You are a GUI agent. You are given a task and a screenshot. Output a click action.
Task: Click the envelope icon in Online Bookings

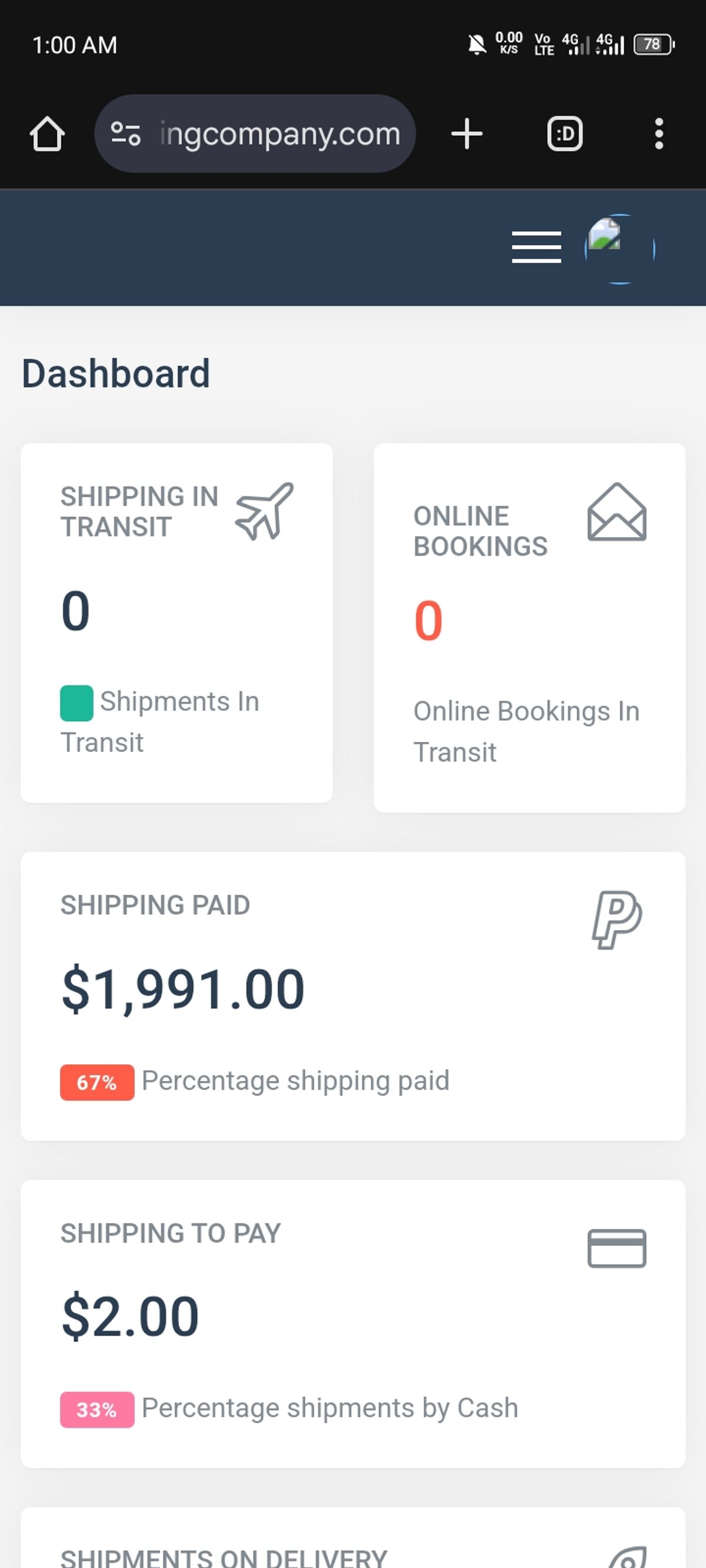617,512
